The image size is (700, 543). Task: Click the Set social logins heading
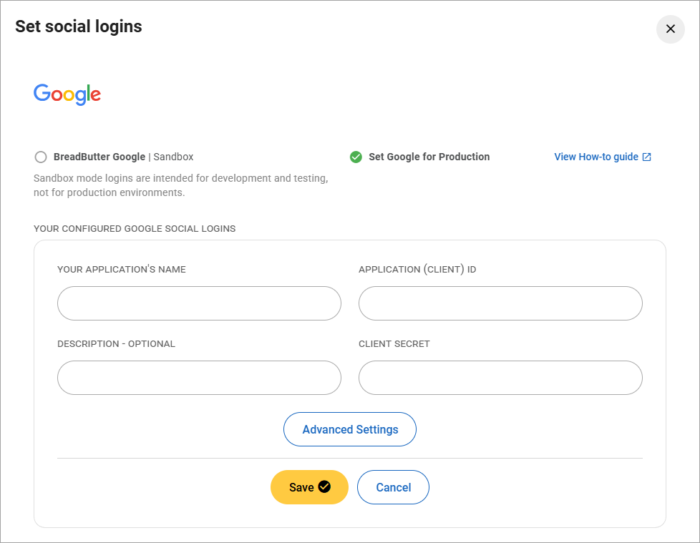pyautogui.click(x=78, y=27)
